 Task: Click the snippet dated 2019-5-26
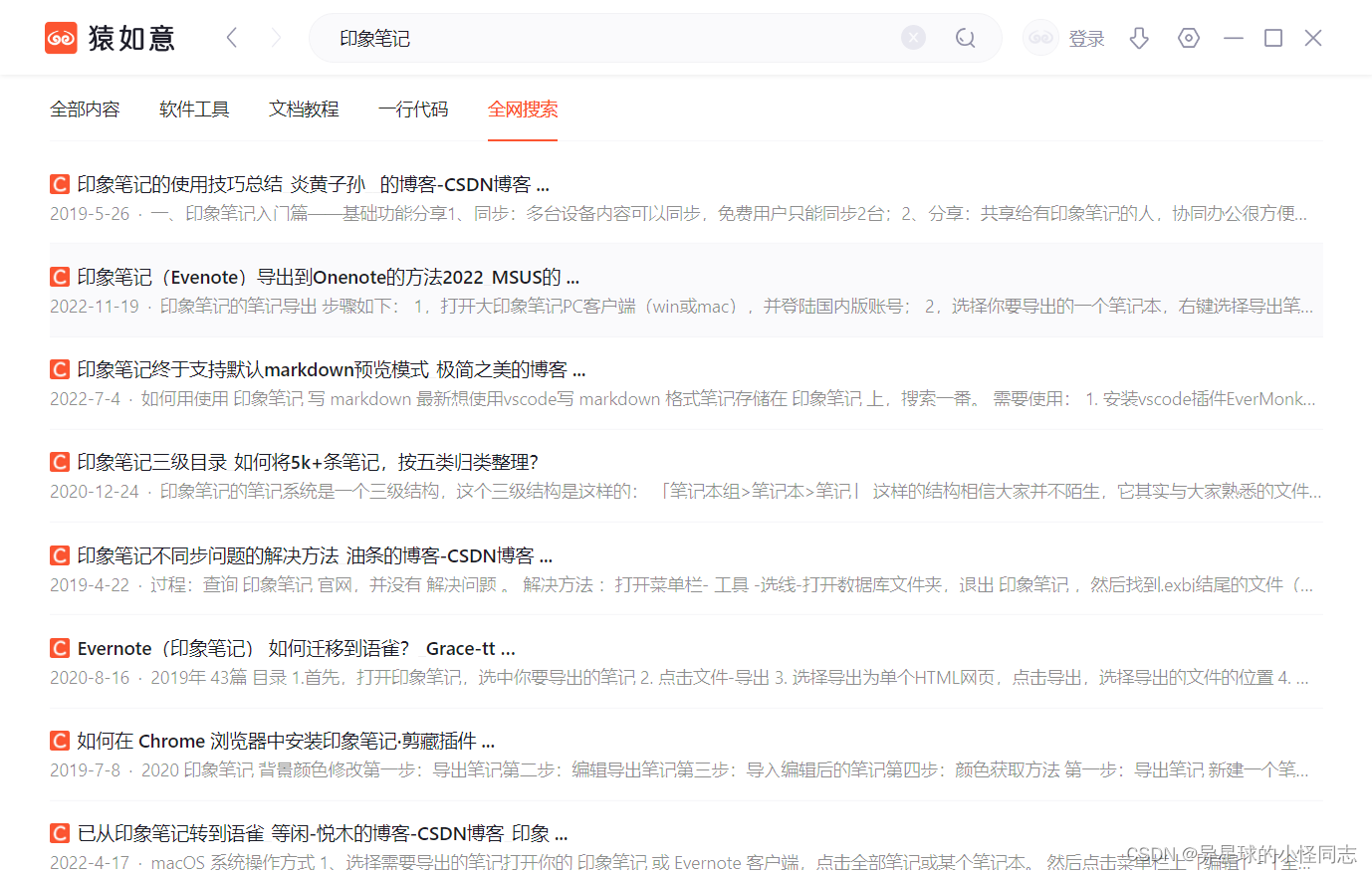679,213
